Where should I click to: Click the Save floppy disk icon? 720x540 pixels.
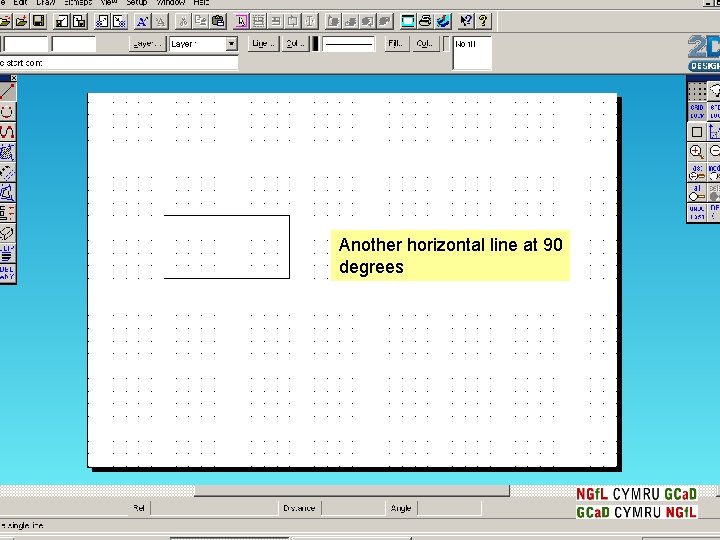[x=39, y=21]
